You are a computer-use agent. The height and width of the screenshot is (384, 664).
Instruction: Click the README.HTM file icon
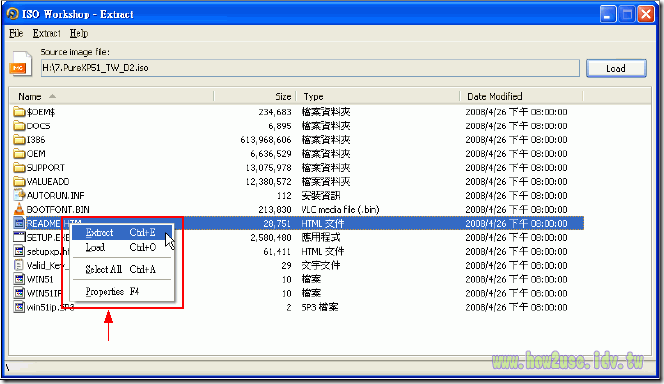coord(19,223)
